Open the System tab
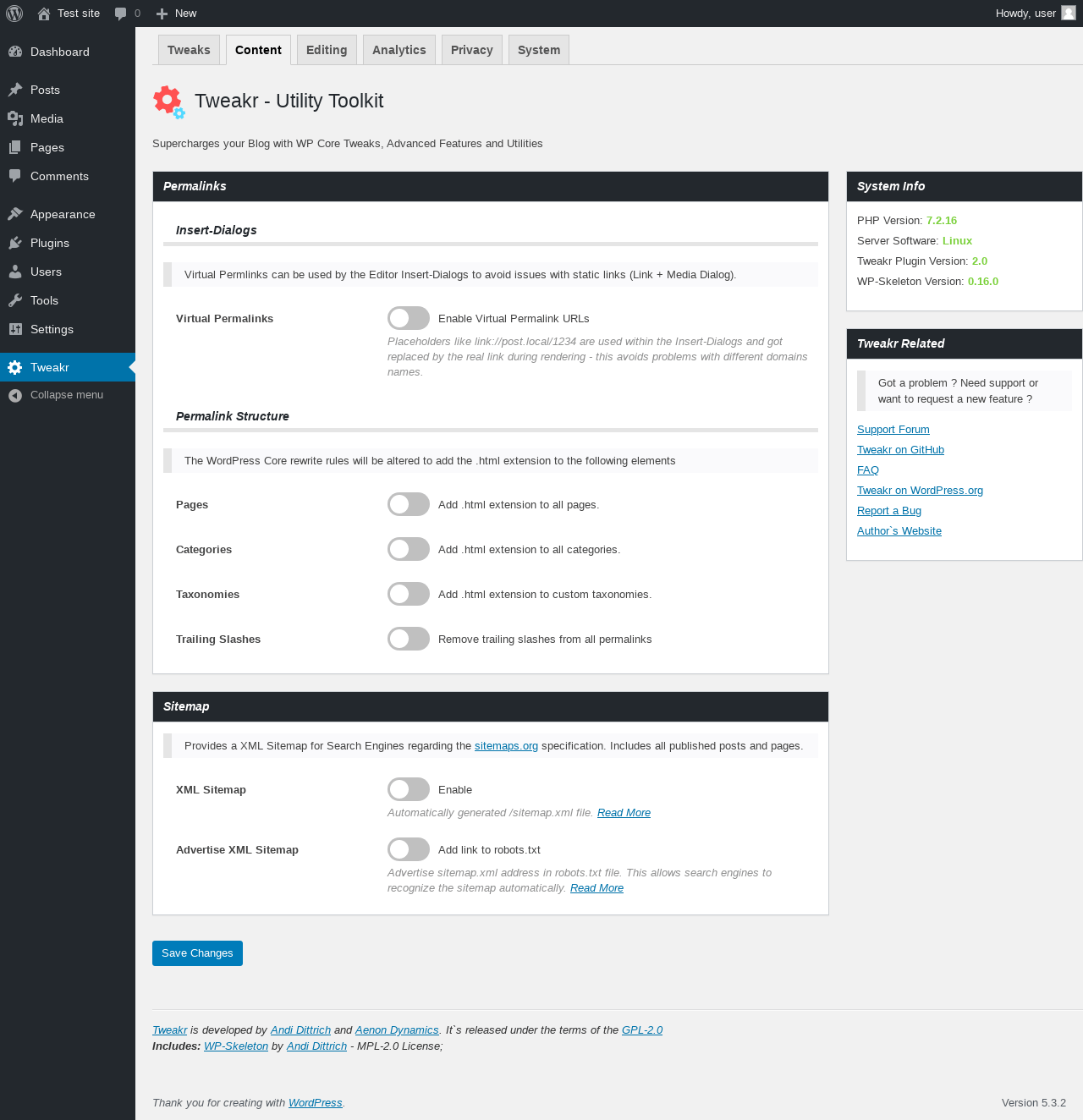 pyautogui.click(x=539, y=50)
